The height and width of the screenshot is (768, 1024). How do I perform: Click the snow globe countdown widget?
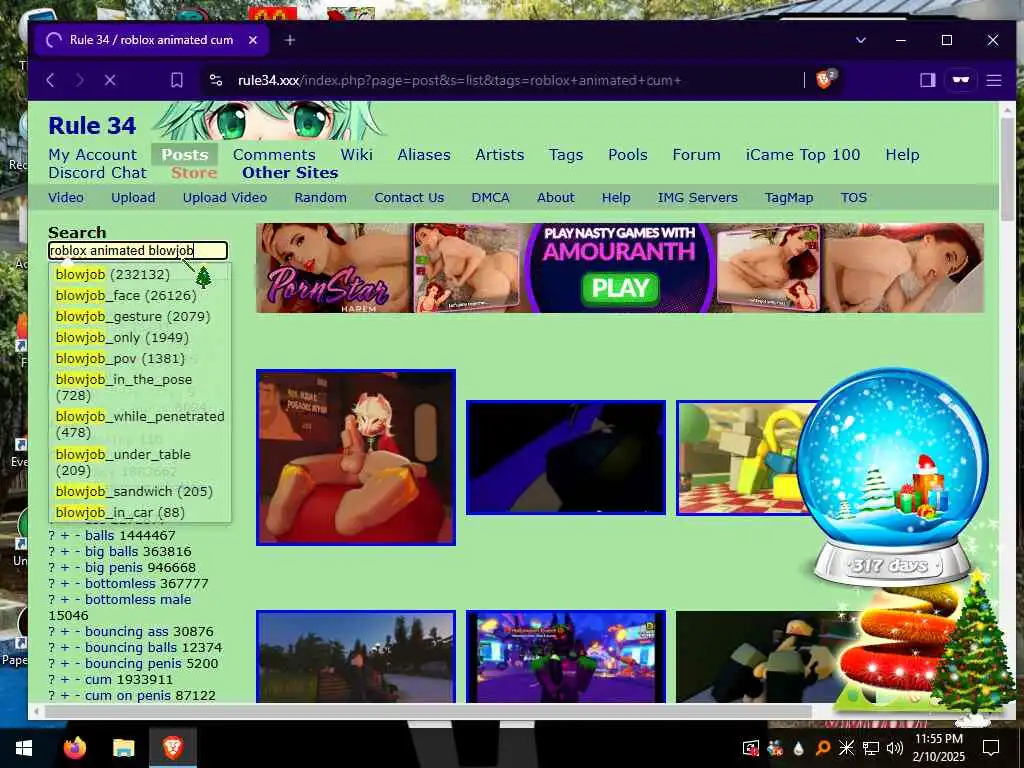pyautogui.click(x=891, y=477)
